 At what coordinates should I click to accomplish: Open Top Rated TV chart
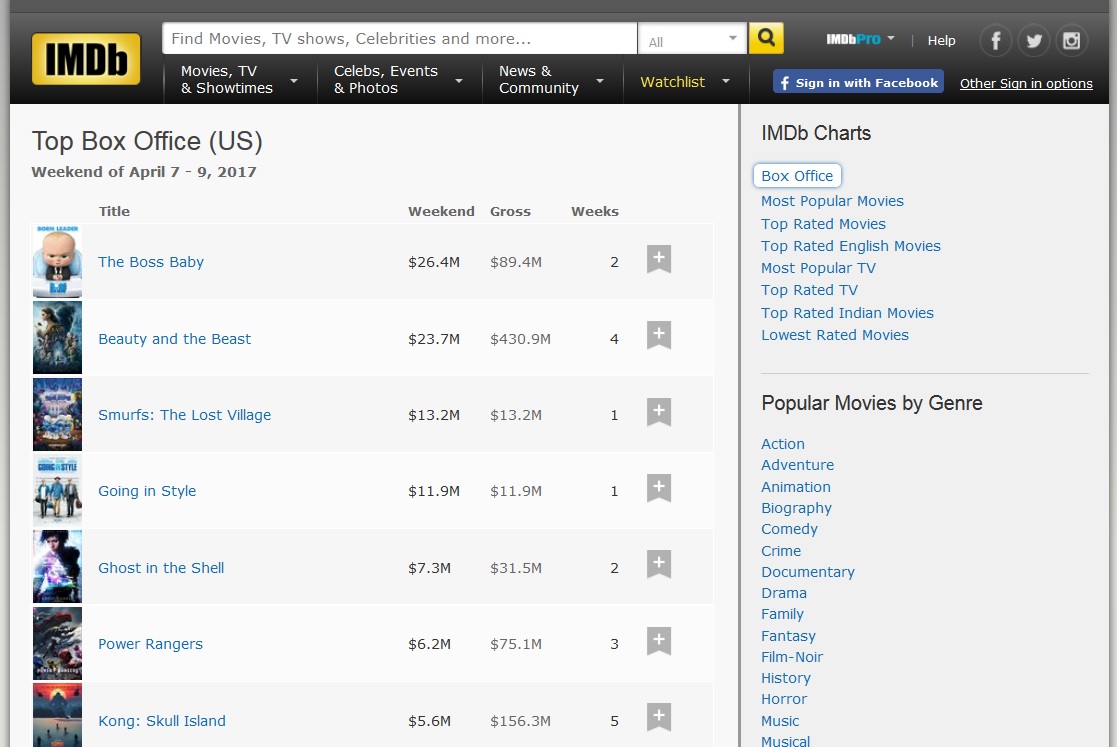pos(809,291)
